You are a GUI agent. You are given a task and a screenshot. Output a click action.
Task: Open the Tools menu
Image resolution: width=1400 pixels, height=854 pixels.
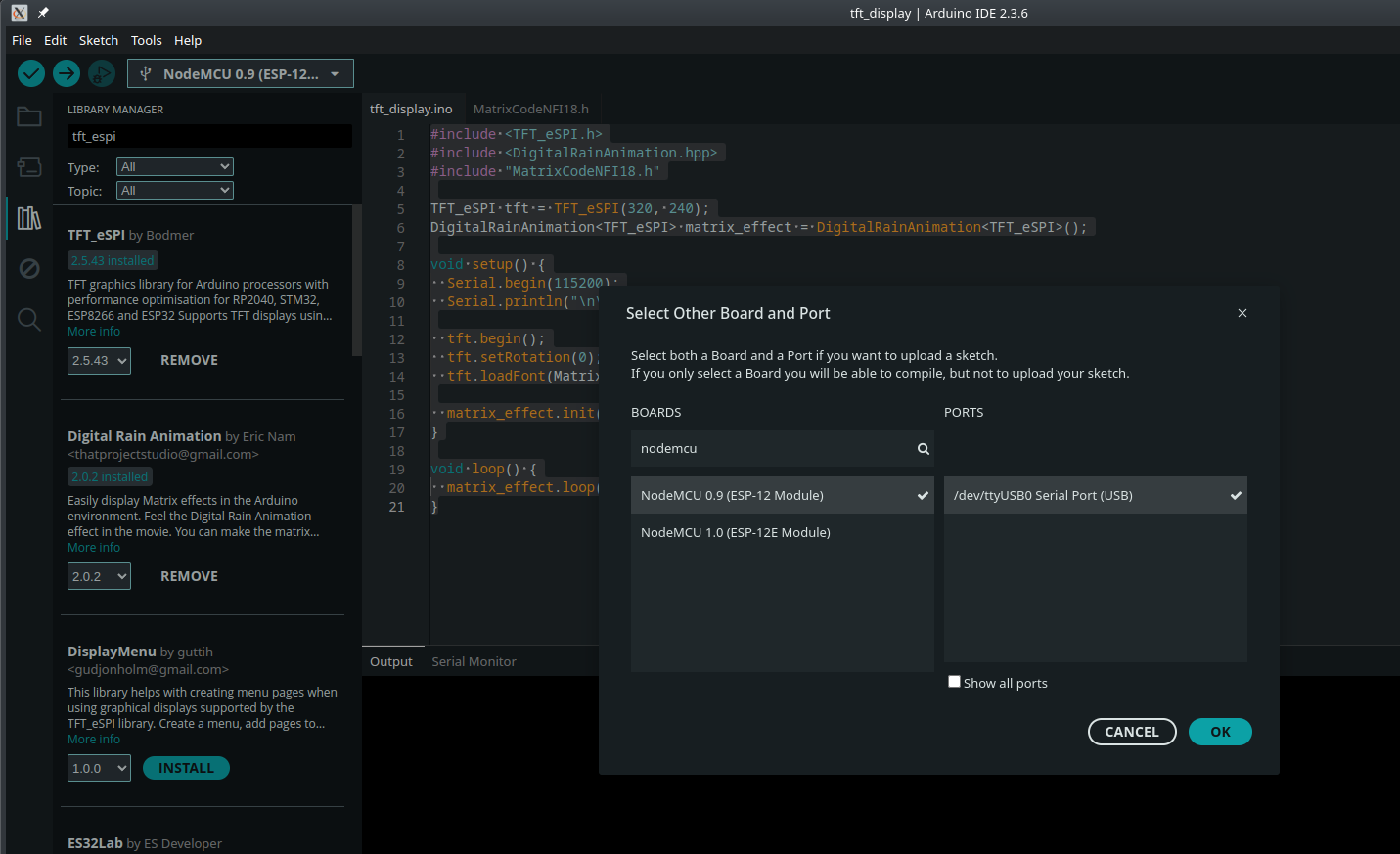click(147, 40)
